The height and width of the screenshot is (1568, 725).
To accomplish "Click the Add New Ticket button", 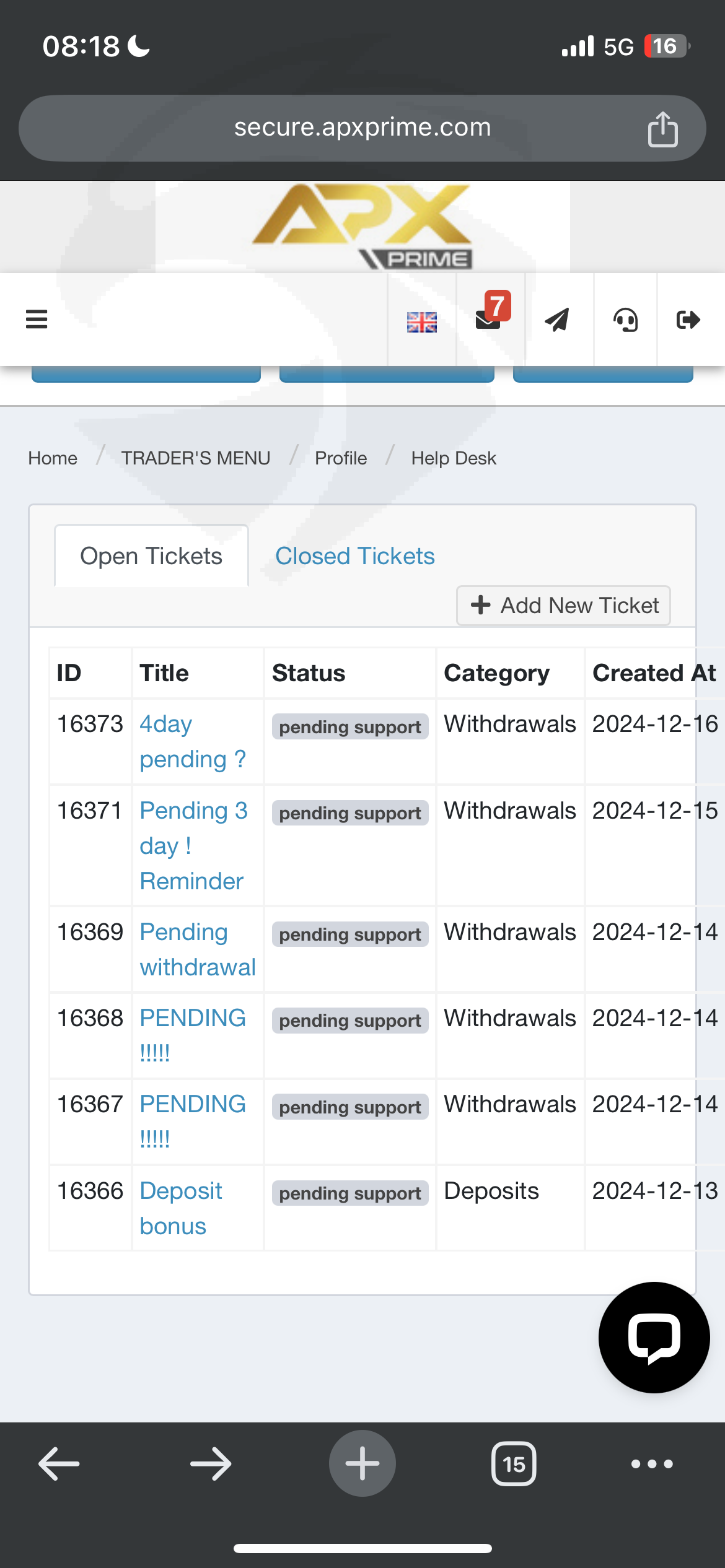I will tap(564, 605).
